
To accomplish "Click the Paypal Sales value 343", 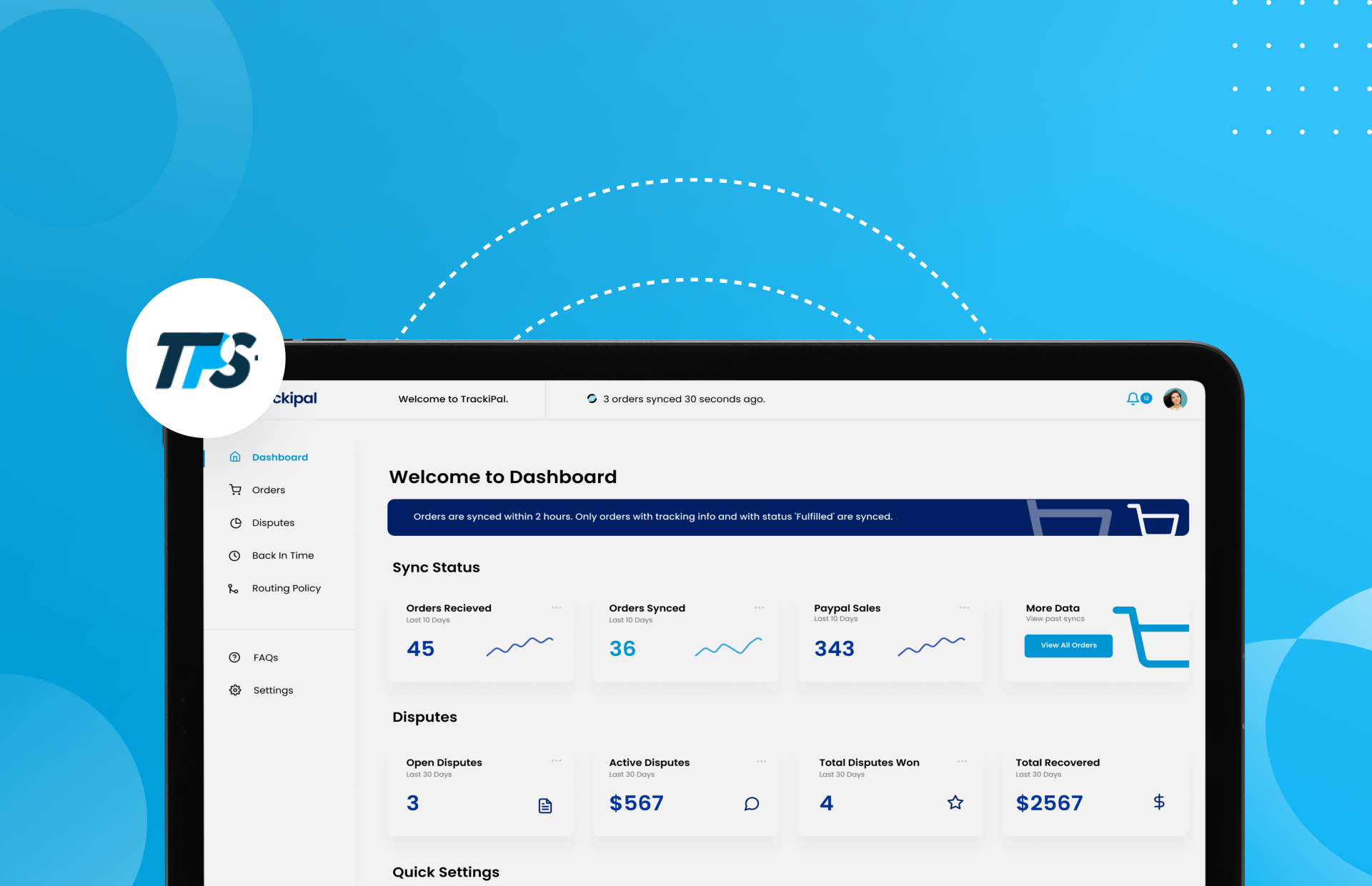I will tap(834, 649).
